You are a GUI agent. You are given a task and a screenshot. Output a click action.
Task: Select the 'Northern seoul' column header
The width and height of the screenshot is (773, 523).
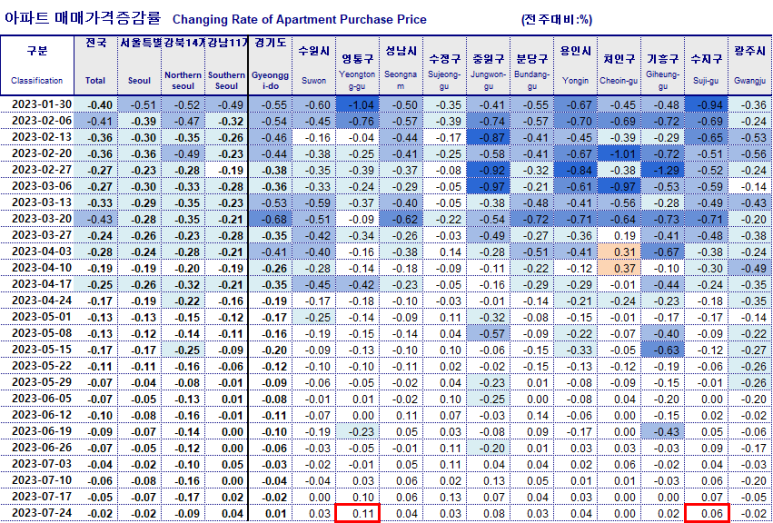(x=183, y=65)
